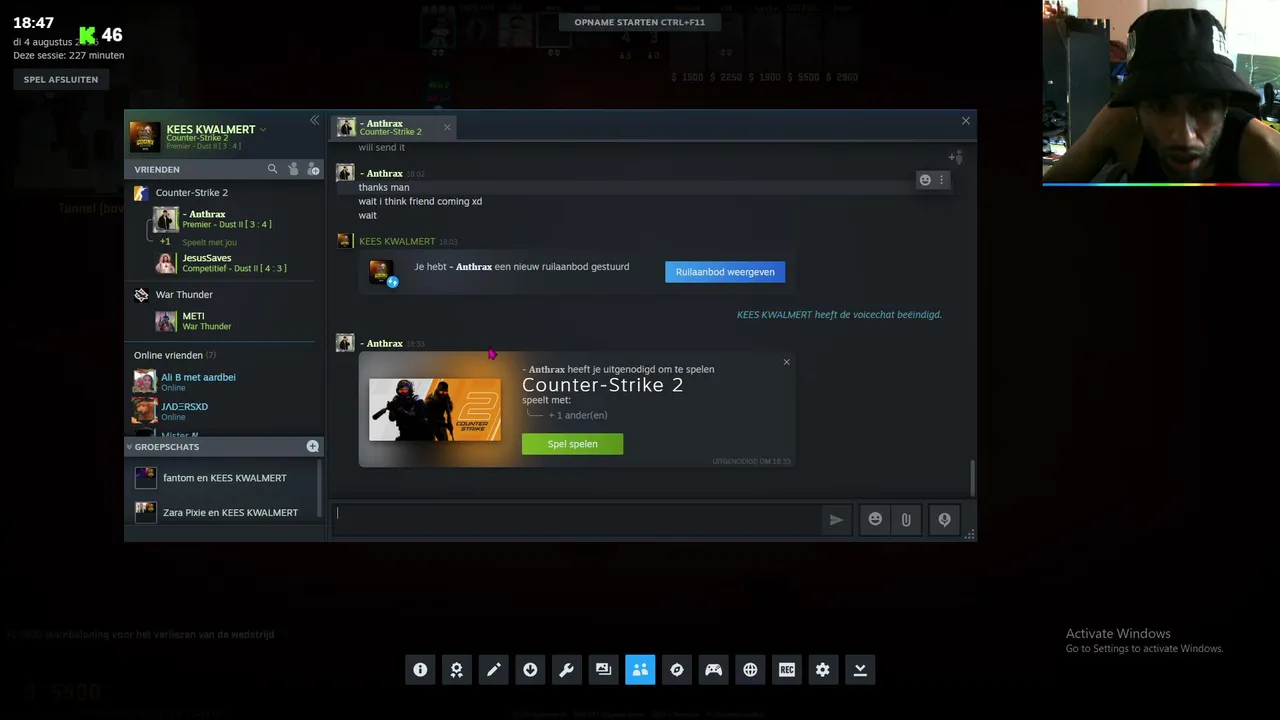The width and height of the screenshot is (1280, 720).
Task: Click the KEES KWALMERT profile avatar
Action: [145, 137]
